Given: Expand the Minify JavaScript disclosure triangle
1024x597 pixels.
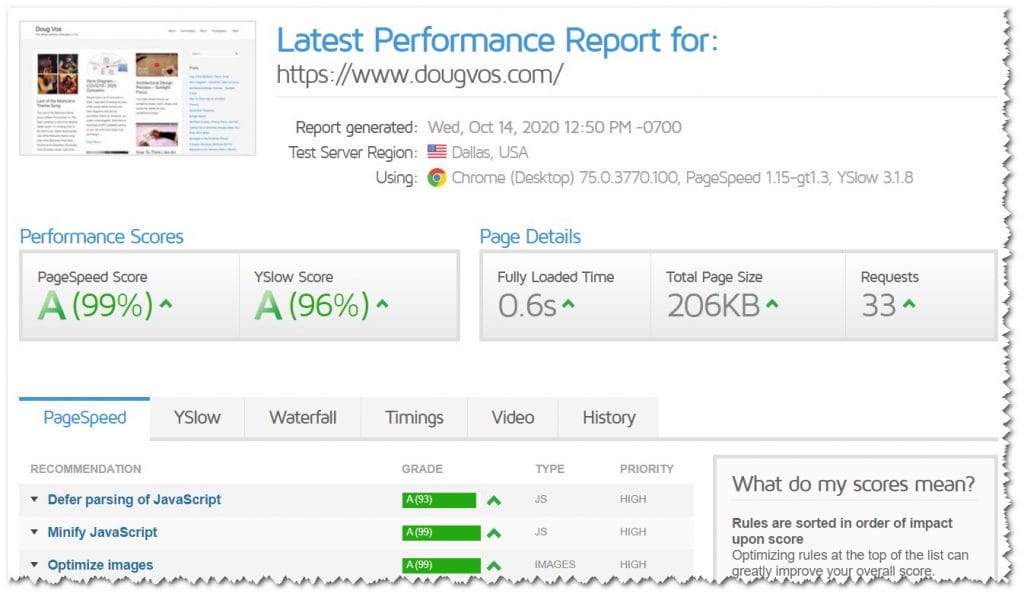Looking at the screenshot, I should 34,532.
